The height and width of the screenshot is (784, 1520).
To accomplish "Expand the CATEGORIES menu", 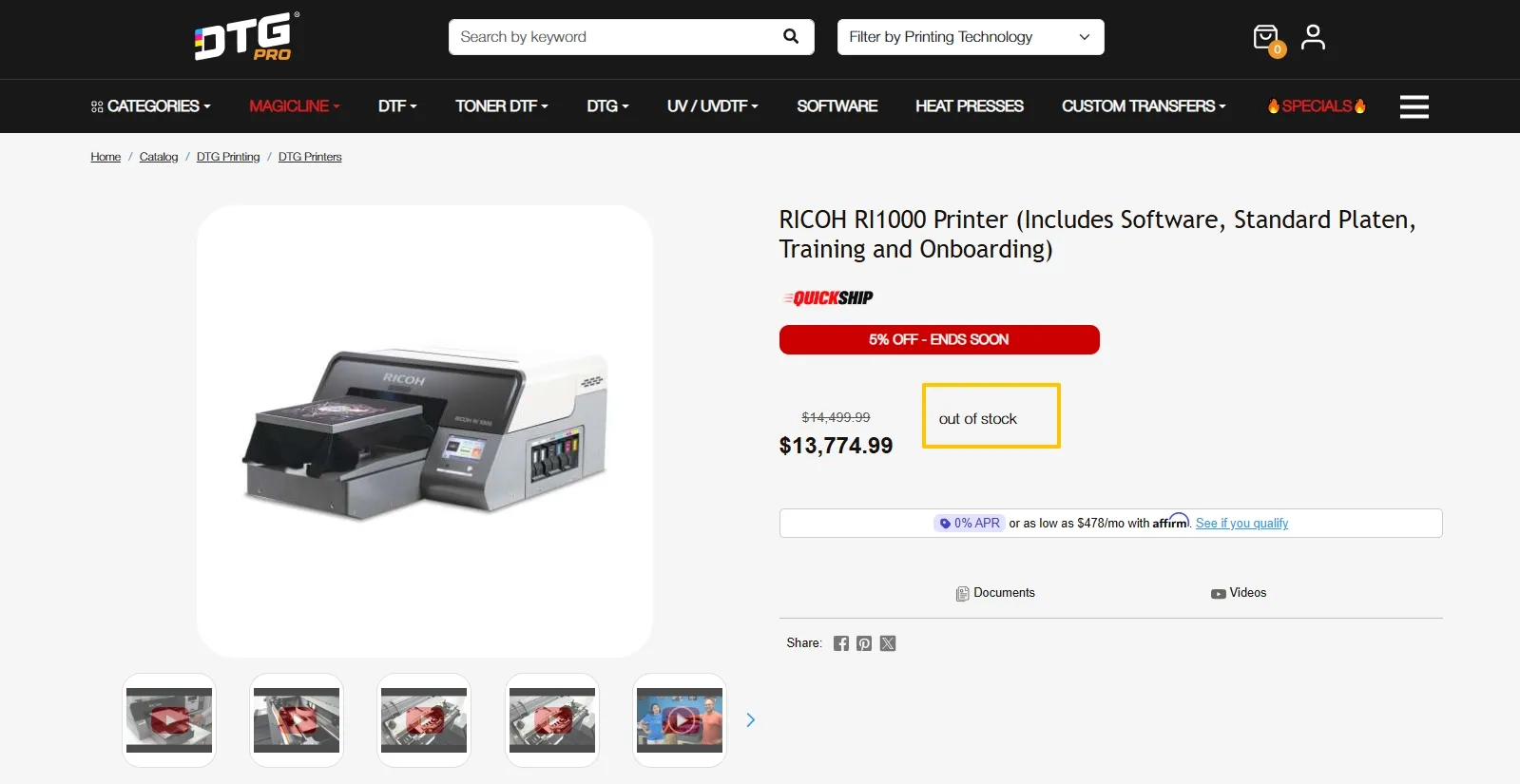I will (x=150, y=106).
